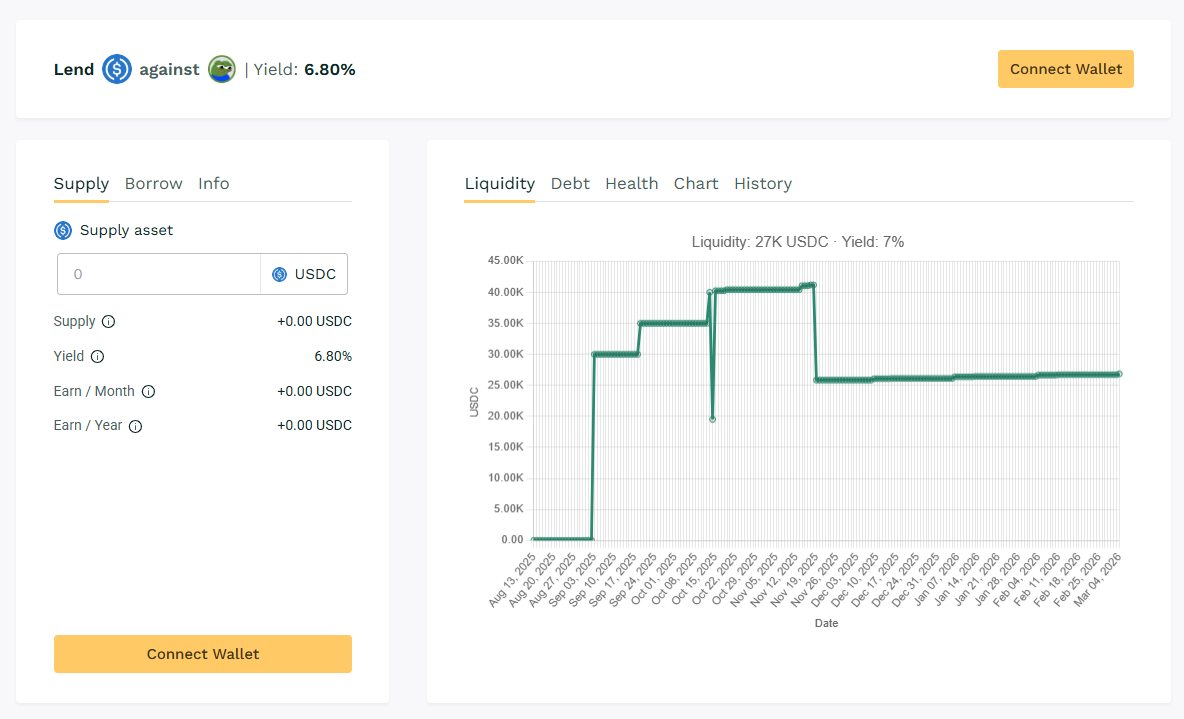
Task: View the History tab
Action: point(762,184)
